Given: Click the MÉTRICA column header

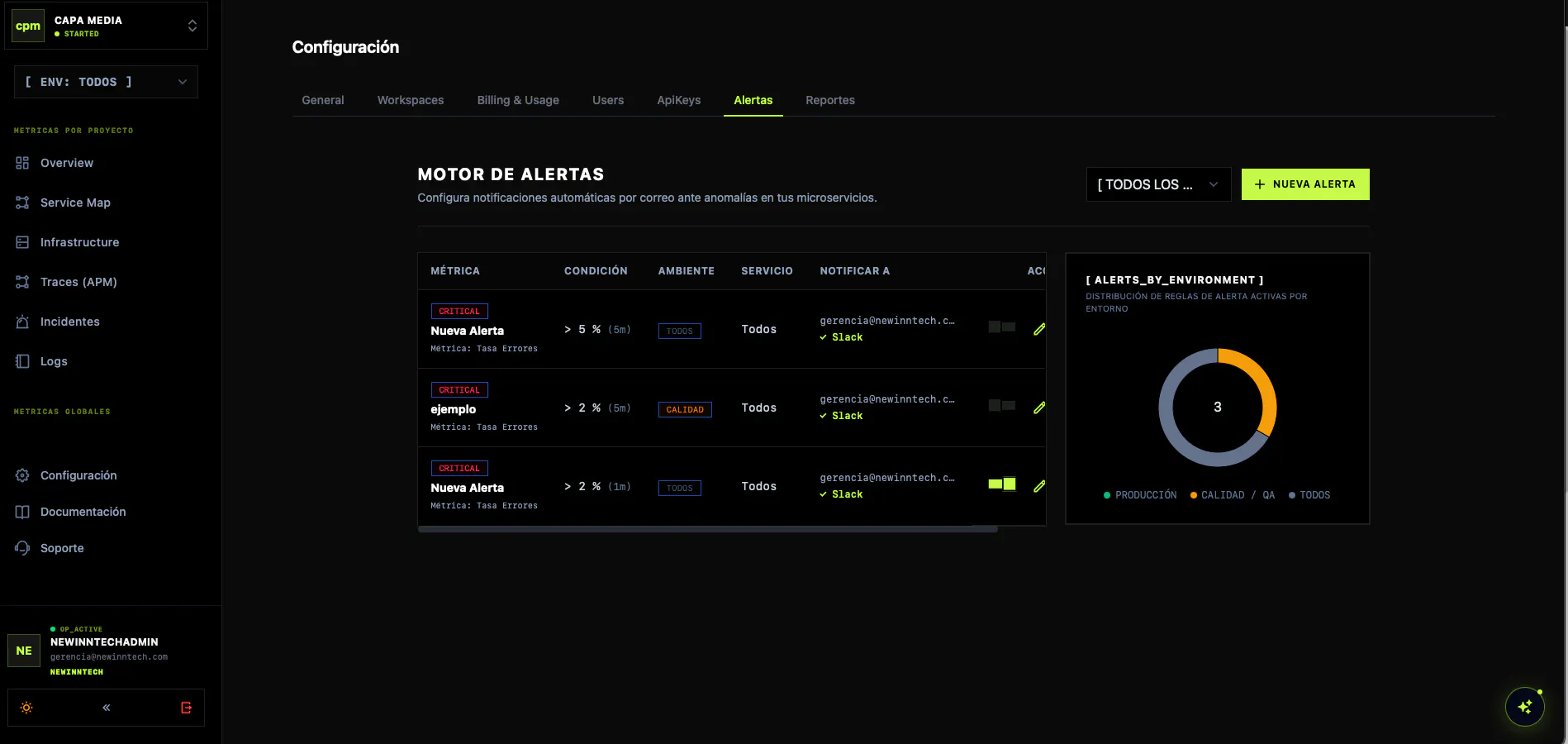Looking at the screenshot, I should tap(455, 271).
